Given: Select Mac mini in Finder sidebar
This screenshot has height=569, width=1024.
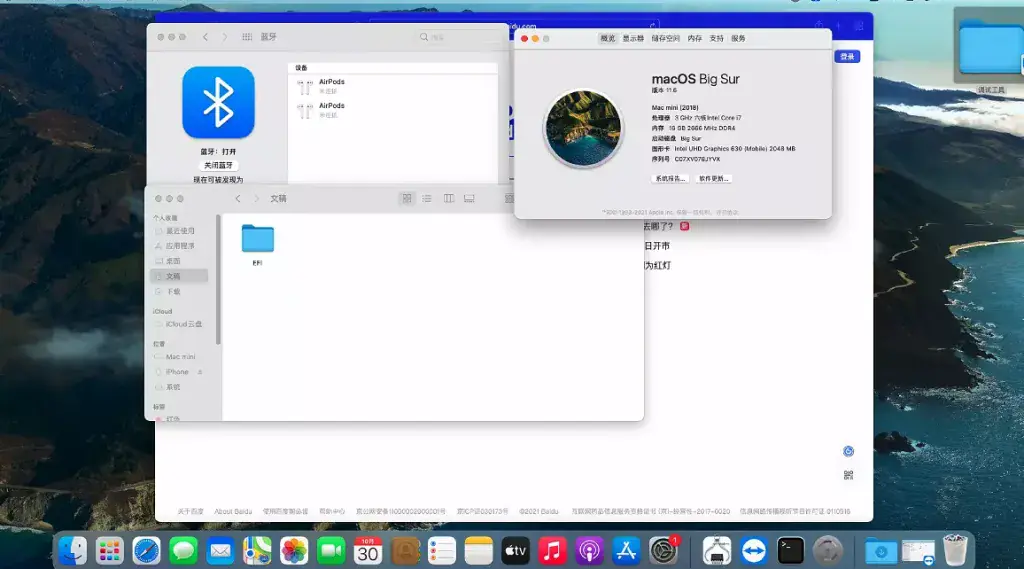Looking at the screenshot, I should 180,357.
